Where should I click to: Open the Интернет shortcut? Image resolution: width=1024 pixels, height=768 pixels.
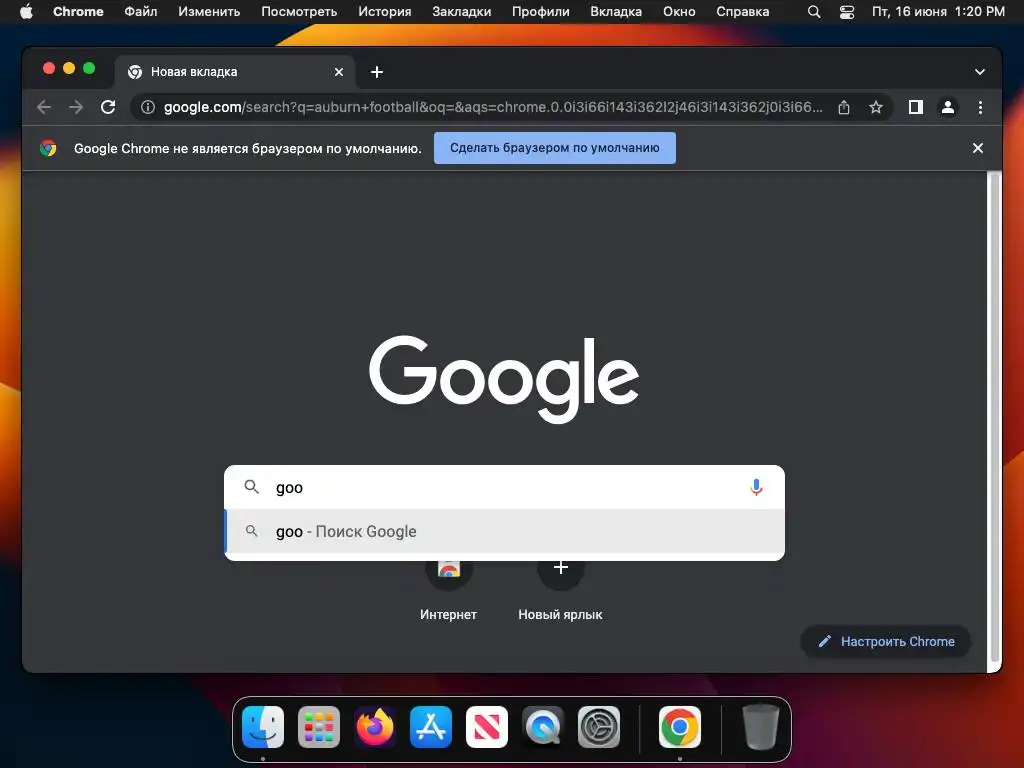point(448,588)
